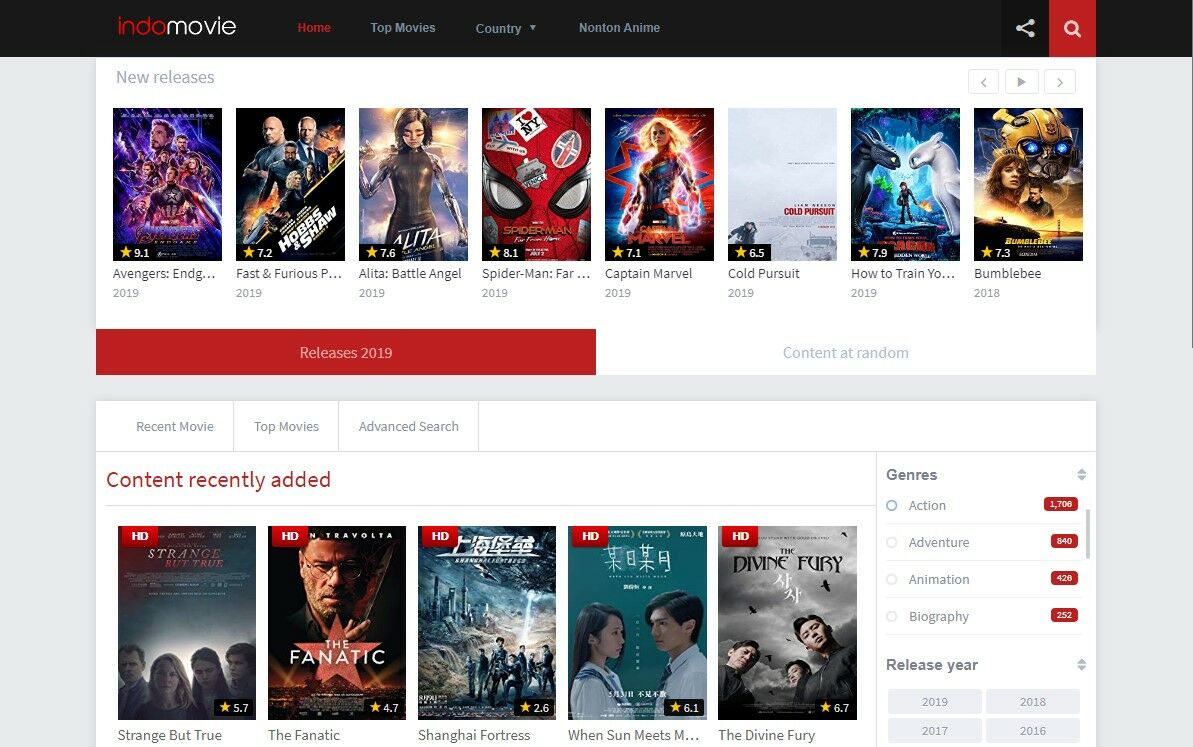Select the Animation genre radio button
Viewport: 1193px width, 747px height.
coord(892,580)
